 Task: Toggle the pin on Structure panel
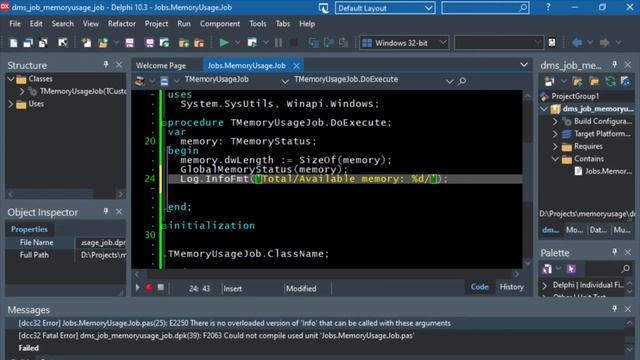click(x=106, y=64)
